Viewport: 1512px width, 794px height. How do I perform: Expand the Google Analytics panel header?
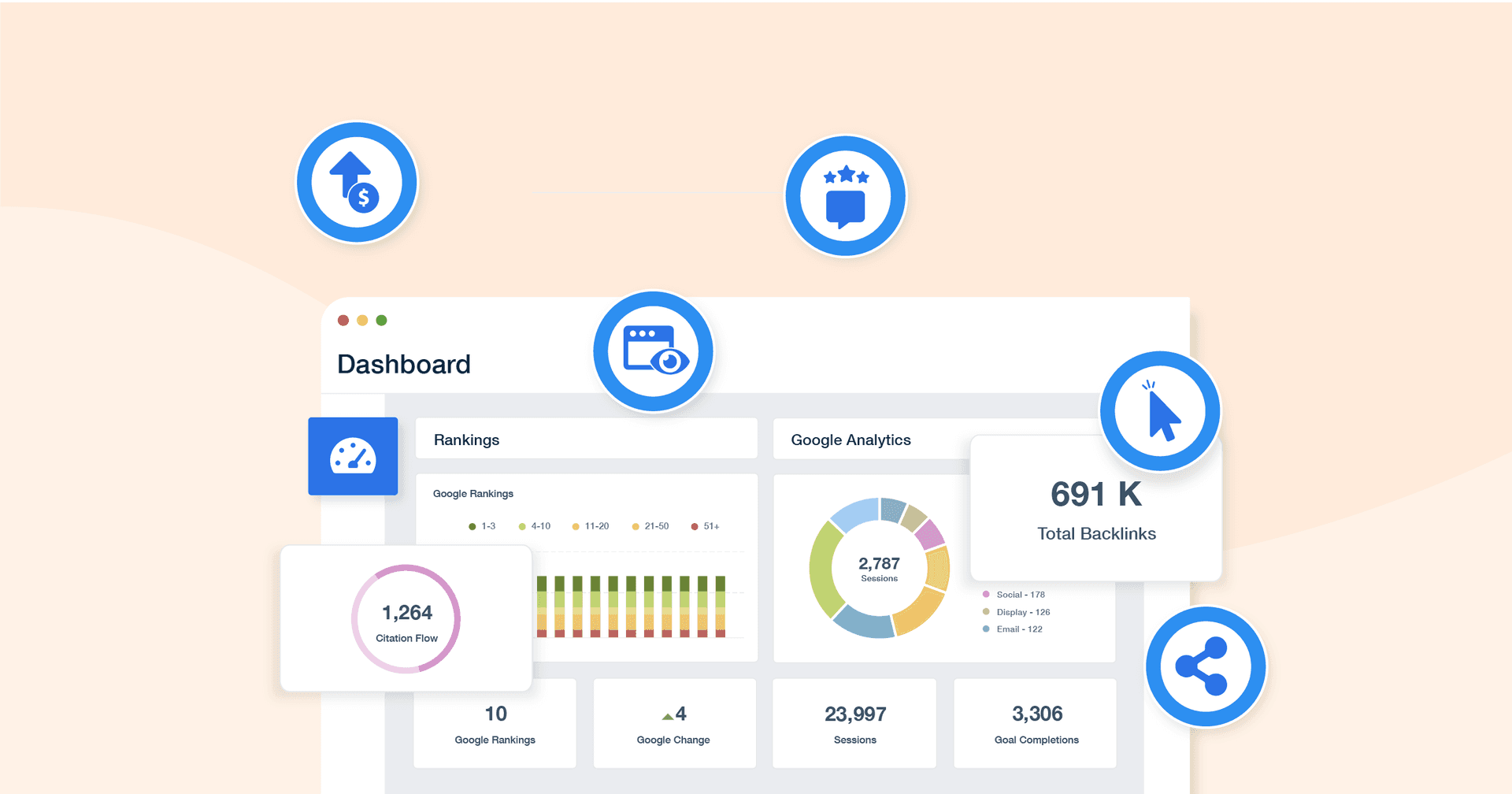[x=850, y=440]
